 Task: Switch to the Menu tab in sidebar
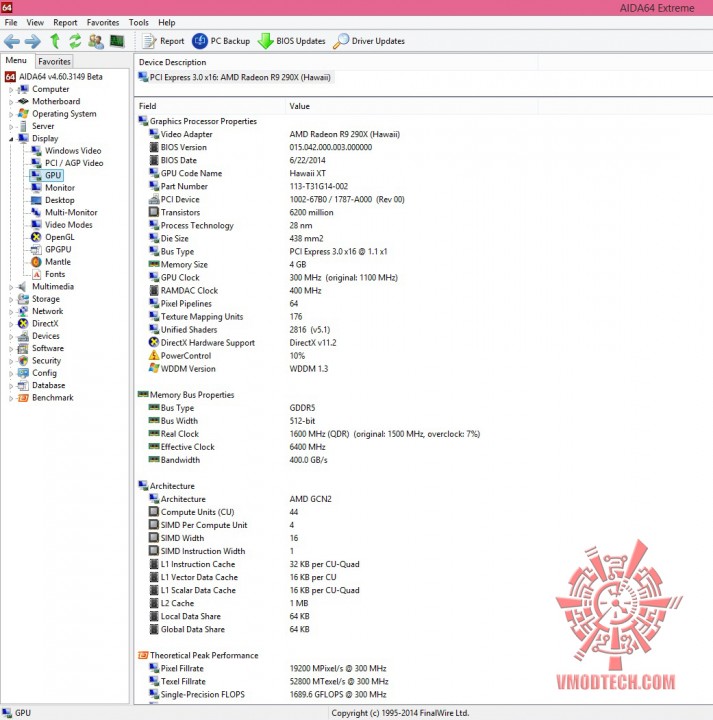point(16,60)
